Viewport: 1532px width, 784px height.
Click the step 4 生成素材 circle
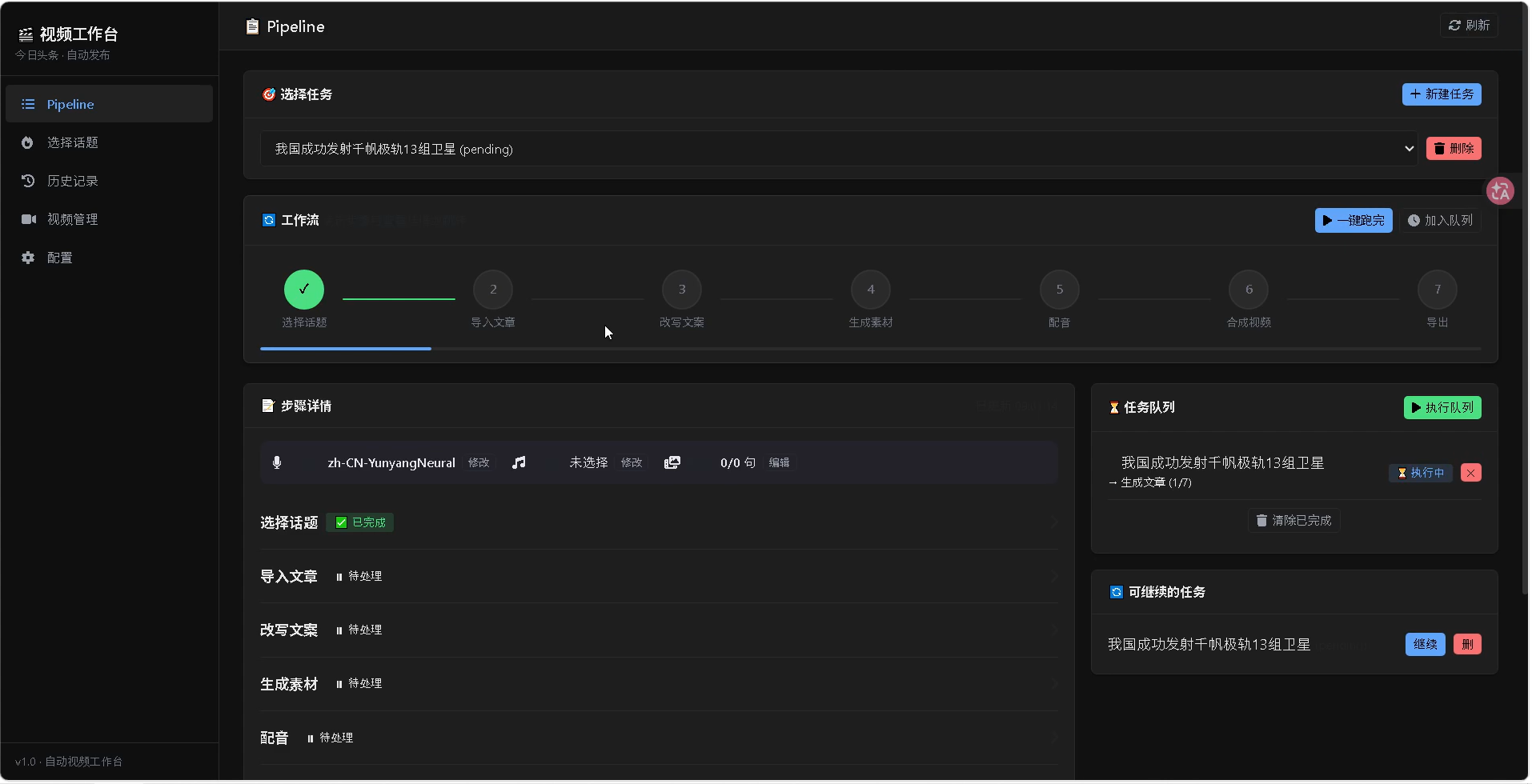[871, 290]
